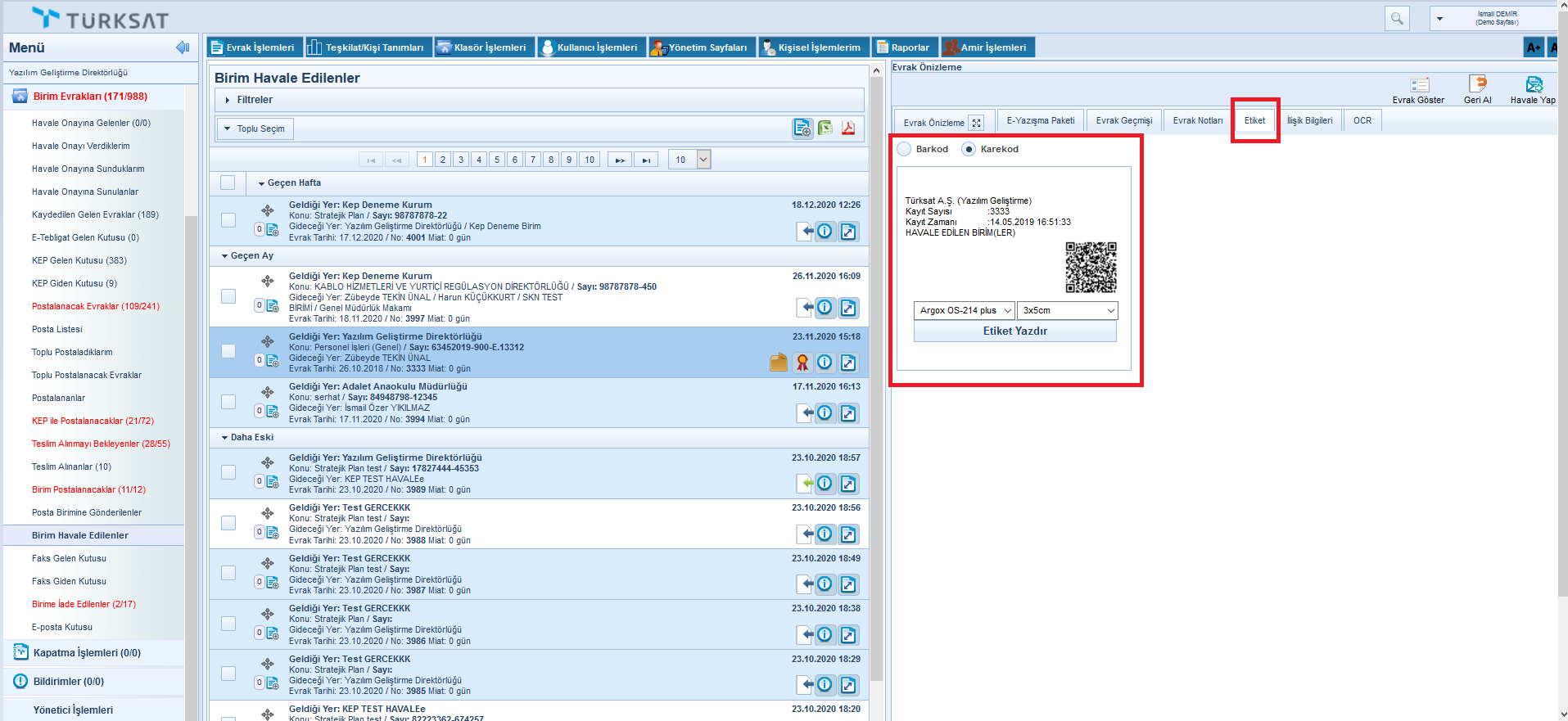
Task: Open KEP Gelen Kutusu (383) link
Action: 79,260
